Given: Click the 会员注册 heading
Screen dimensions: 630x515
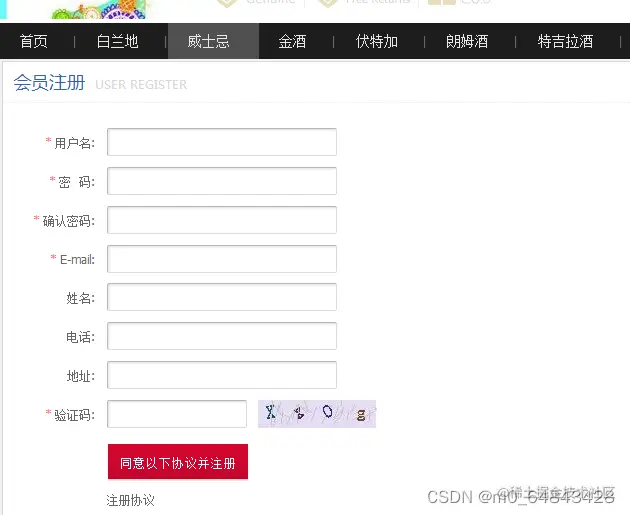Looking at the screenshot, I should (49, 83).
